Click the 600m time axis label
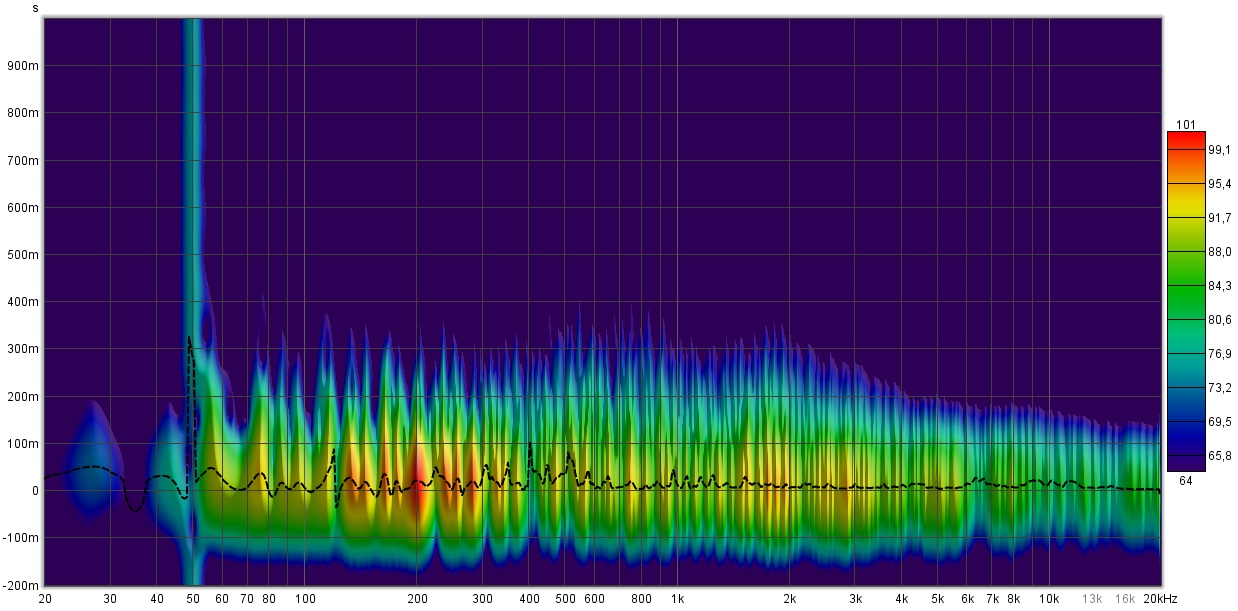 (x=24, y=208)
